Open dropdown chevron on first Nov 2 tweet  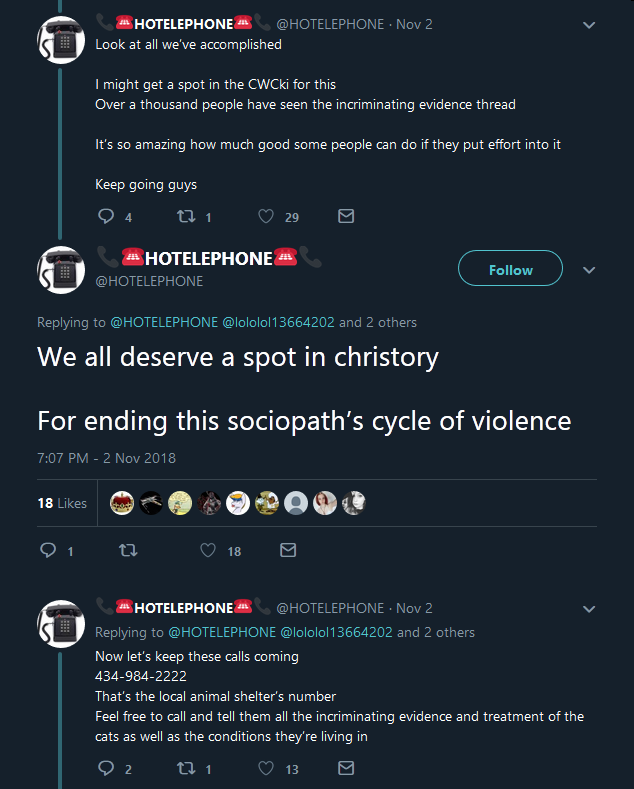click(589, 25)
